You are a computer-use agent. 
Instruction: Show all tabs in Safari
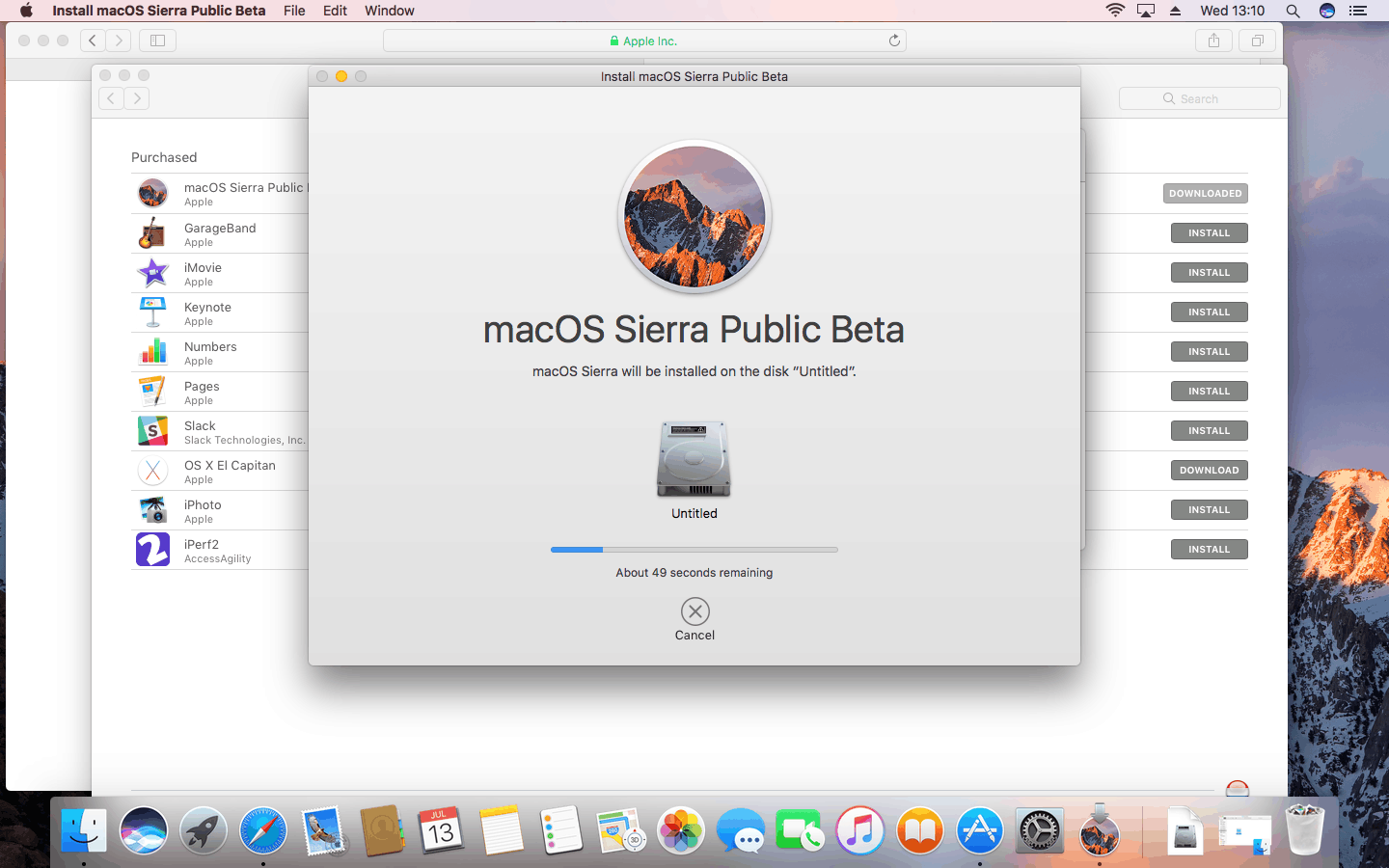1258,41
